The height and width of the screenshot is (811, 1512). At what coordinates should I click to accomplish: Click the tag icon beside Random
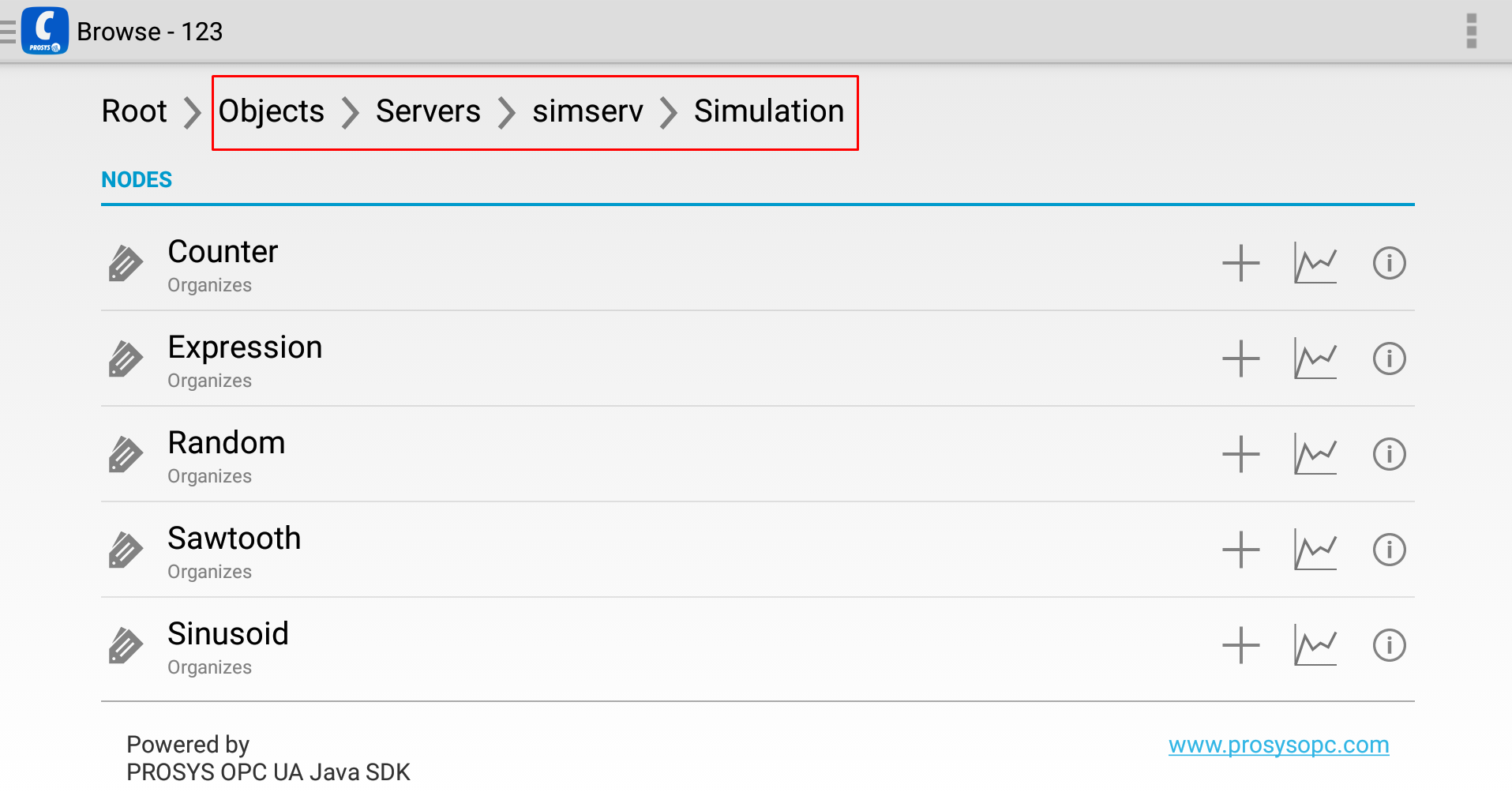tap(125, 454)
